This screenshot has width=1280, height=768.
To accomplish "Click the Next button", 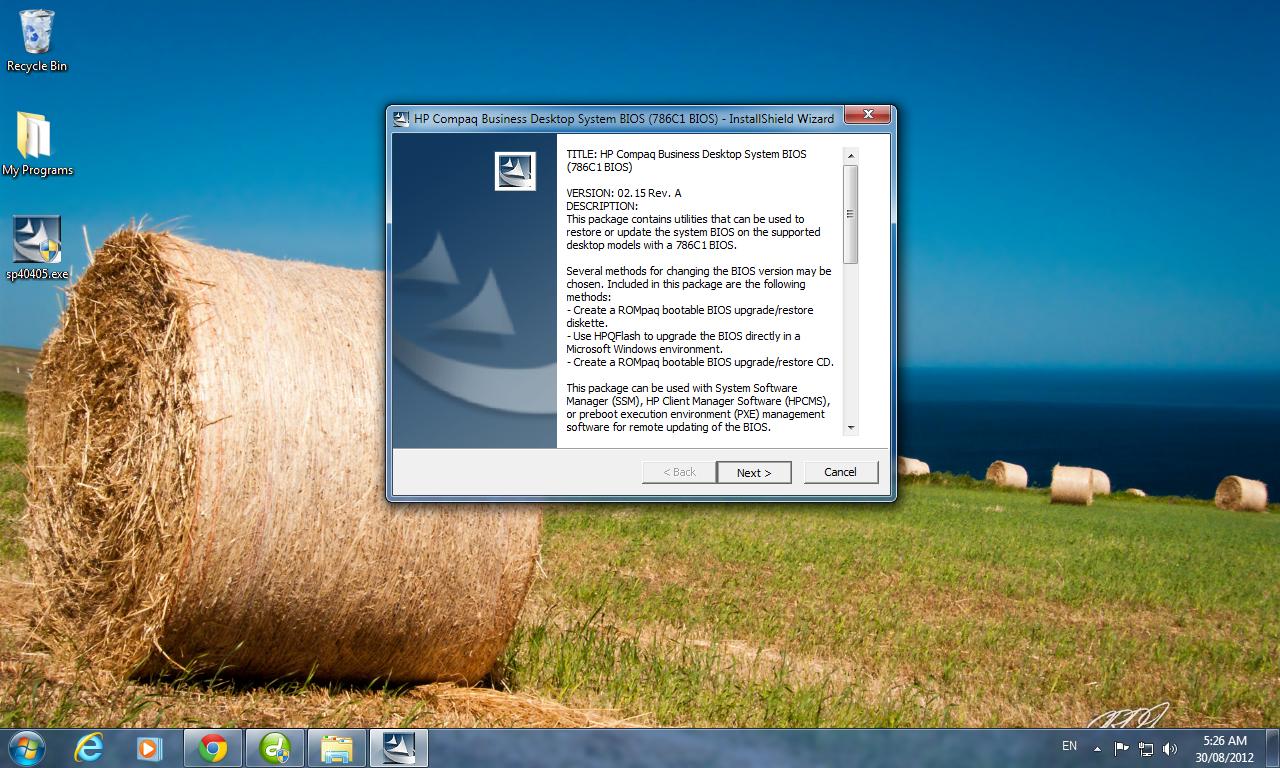I will (754, 472).
